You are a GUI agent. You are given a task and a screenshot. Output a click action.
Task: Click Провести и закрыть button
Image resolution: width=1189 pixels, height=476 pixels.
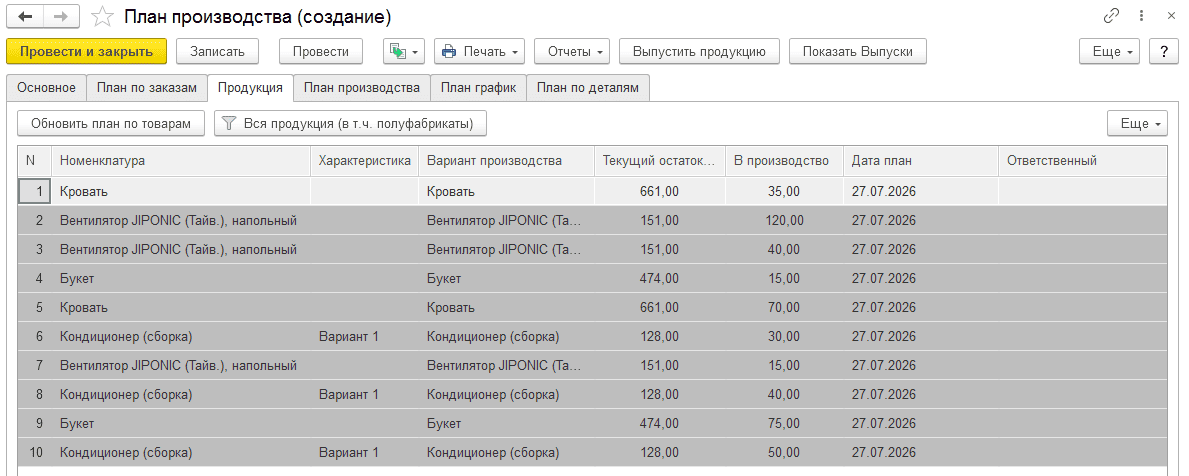coord(86,52)
